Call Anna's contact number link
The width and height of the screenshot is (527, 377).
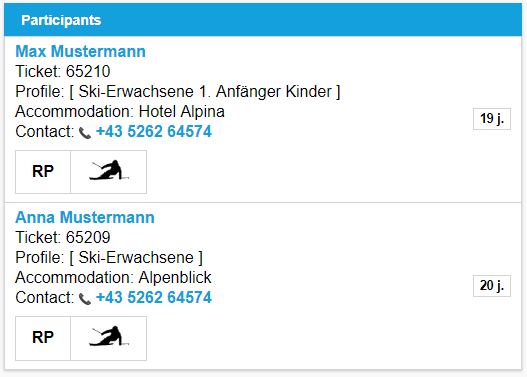click(154, 297)
